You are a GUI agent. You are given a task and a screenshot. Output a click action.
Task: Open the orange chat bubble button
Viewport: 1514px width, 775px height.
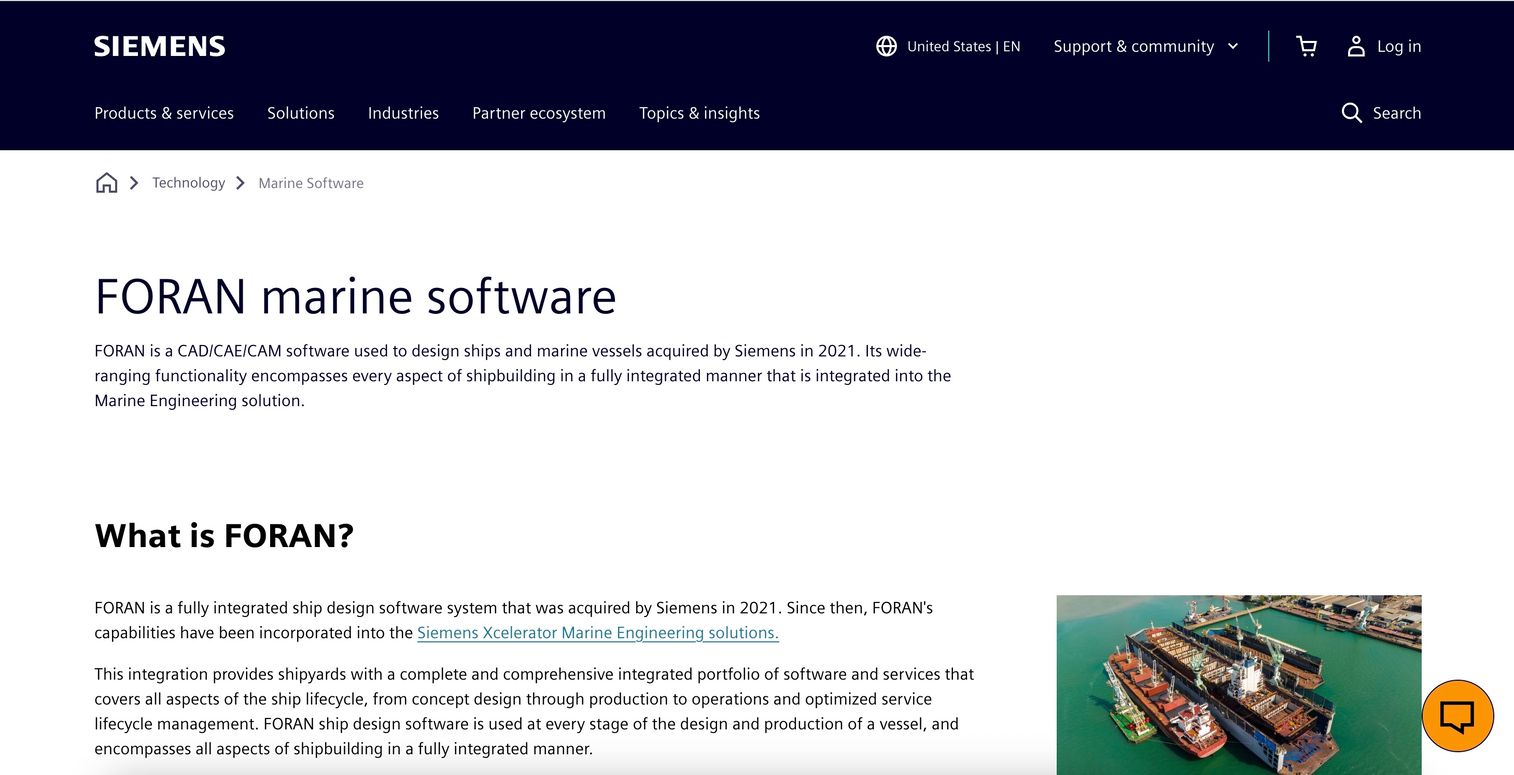(1457, 716)
